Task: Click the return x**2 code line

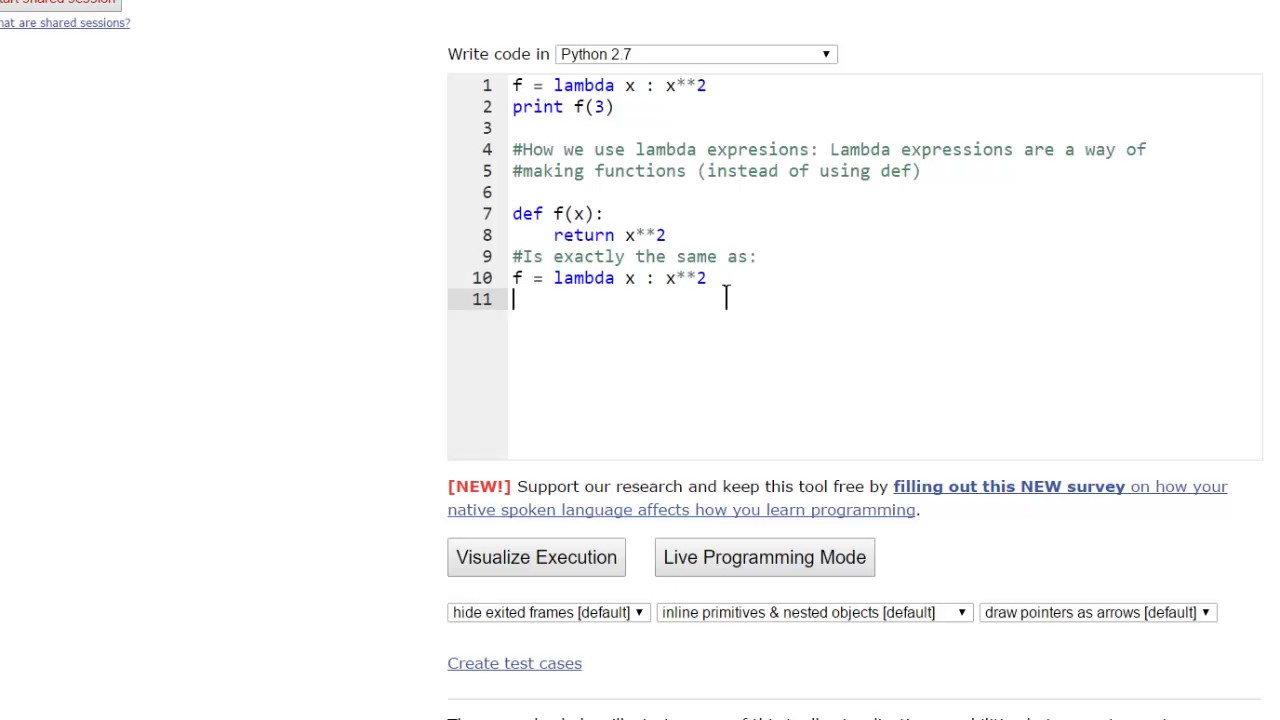Action: [x=609, y=235]
